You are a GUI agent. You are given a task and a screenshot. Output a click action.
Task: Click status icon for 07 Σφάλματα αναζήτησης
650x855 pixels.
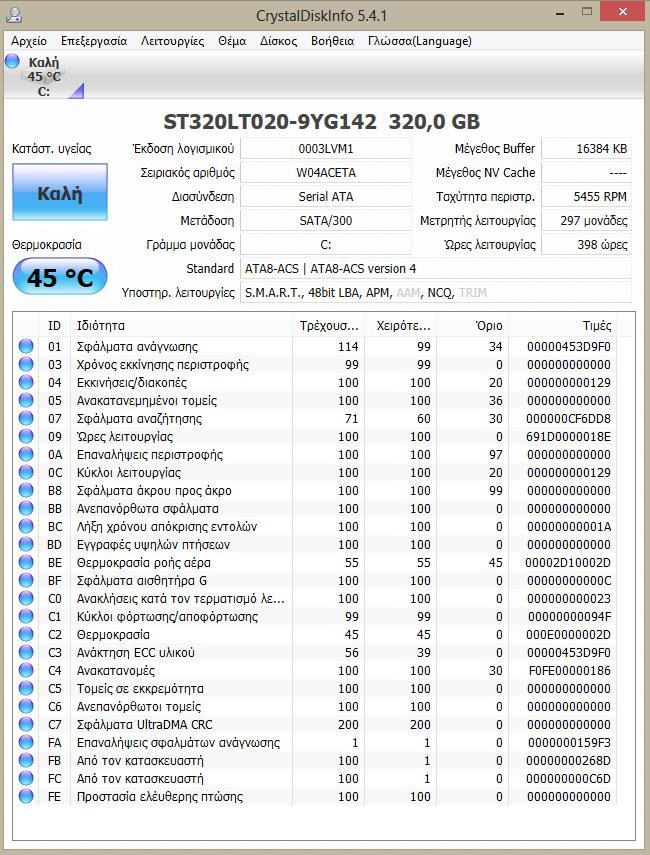point(26,418)
